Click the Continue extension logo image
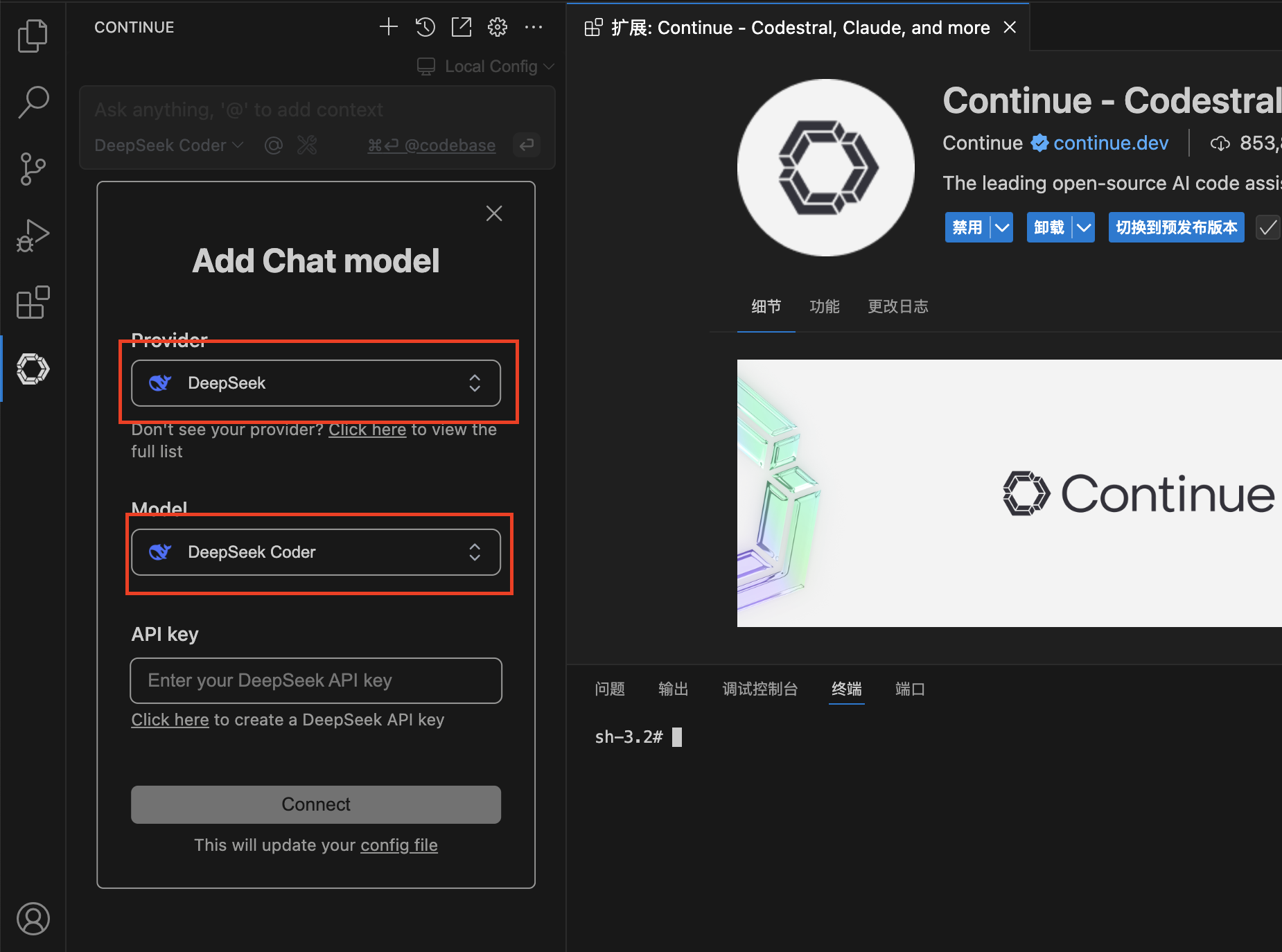This screenshot has height=952, width=1282. pyautogui.click(x=826, y=168)
